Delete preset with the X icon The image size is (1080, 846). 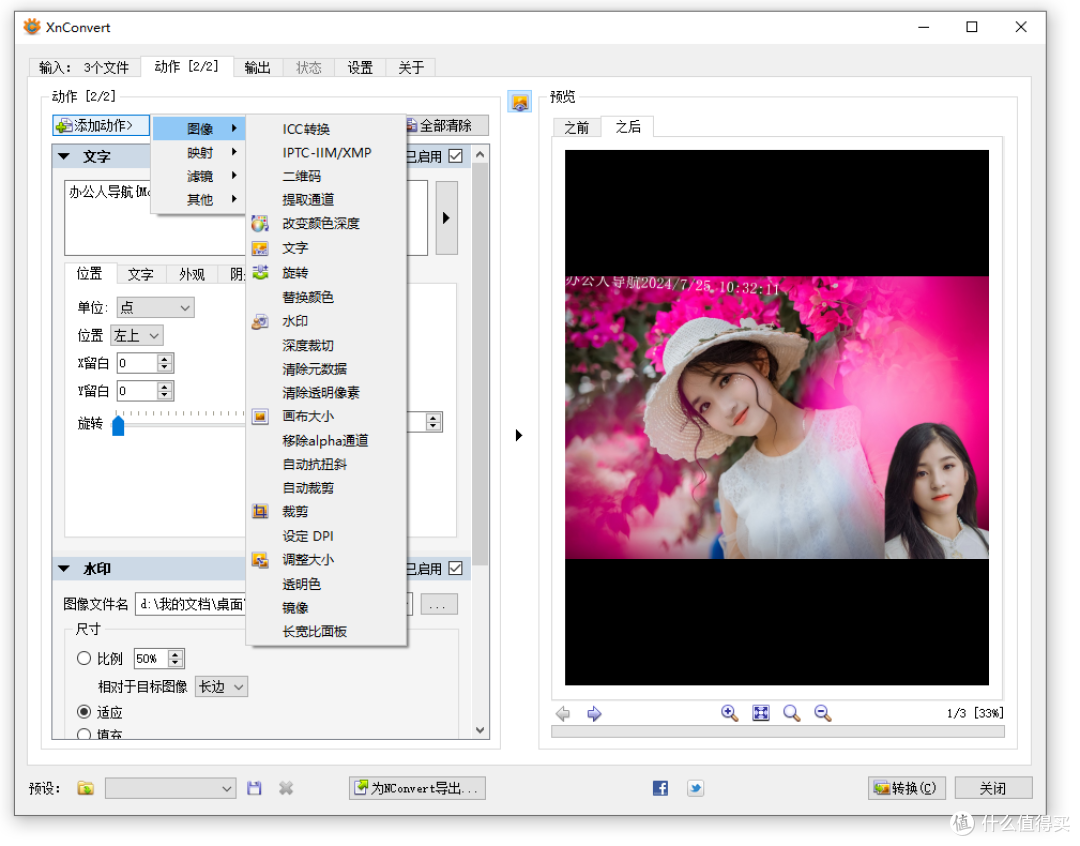(286, 788)
